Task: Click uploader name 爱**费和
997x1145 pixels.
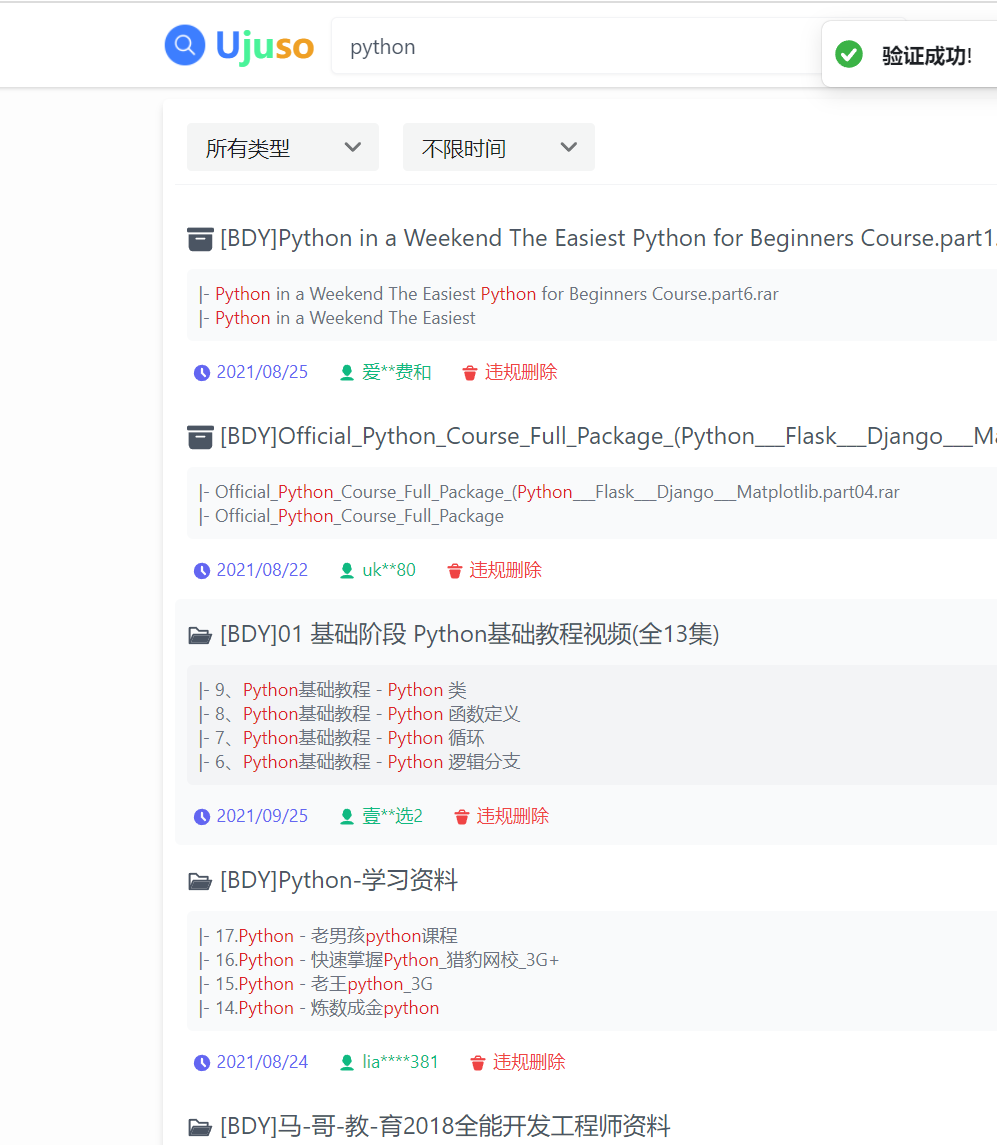Action: tap(397, 372)
